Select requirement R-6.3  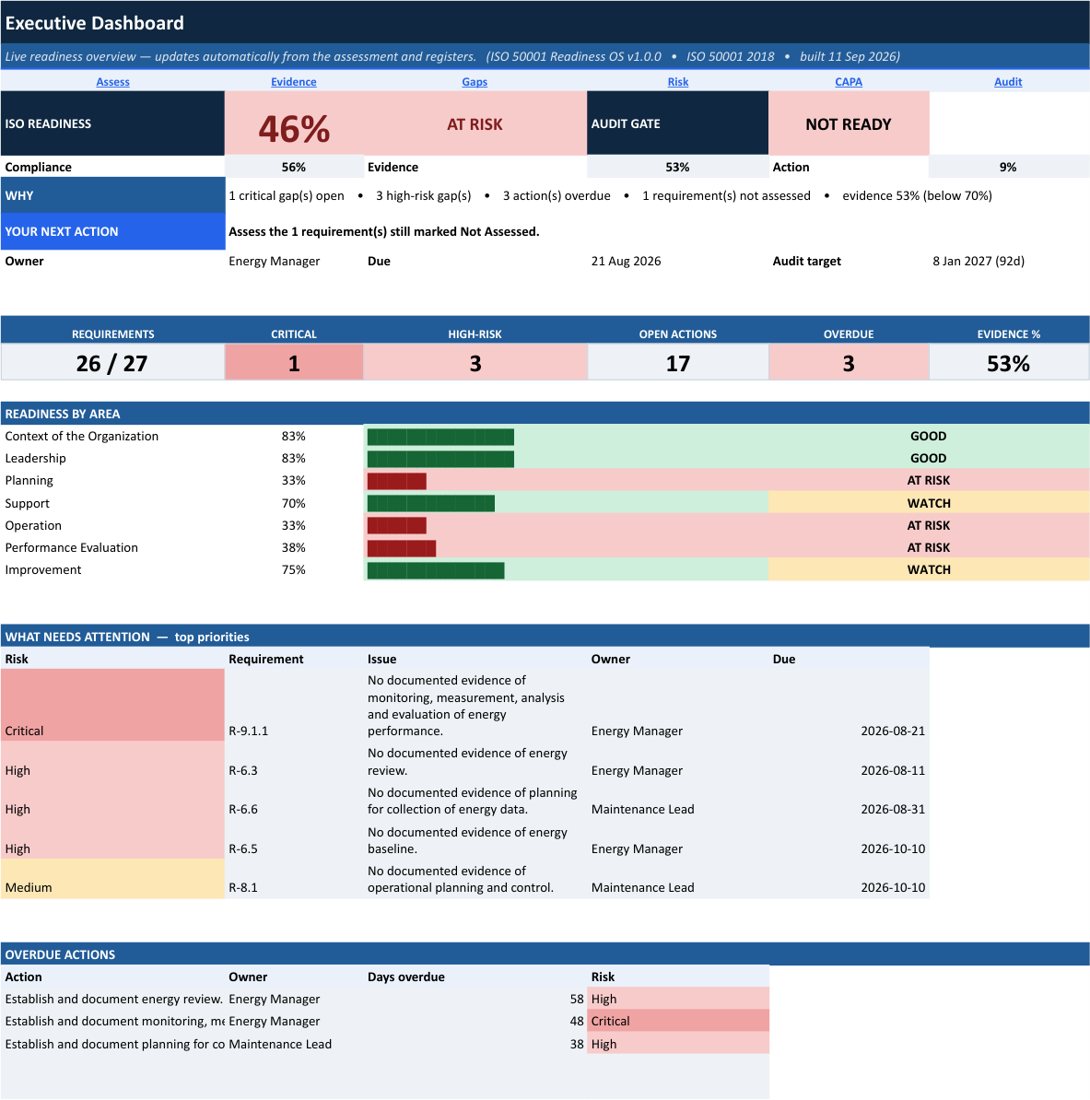pos(243,770)
